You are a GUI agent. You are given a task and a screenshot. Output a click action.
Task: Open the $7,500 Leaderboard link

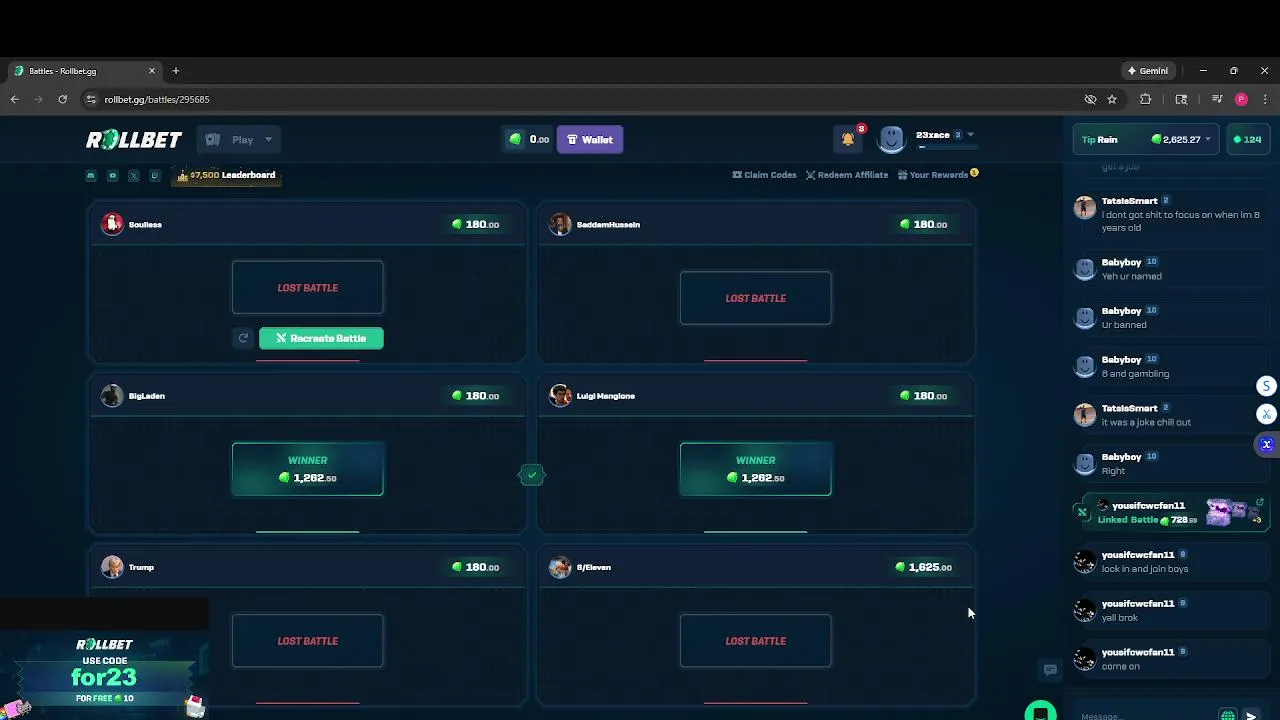click(226, 175)
